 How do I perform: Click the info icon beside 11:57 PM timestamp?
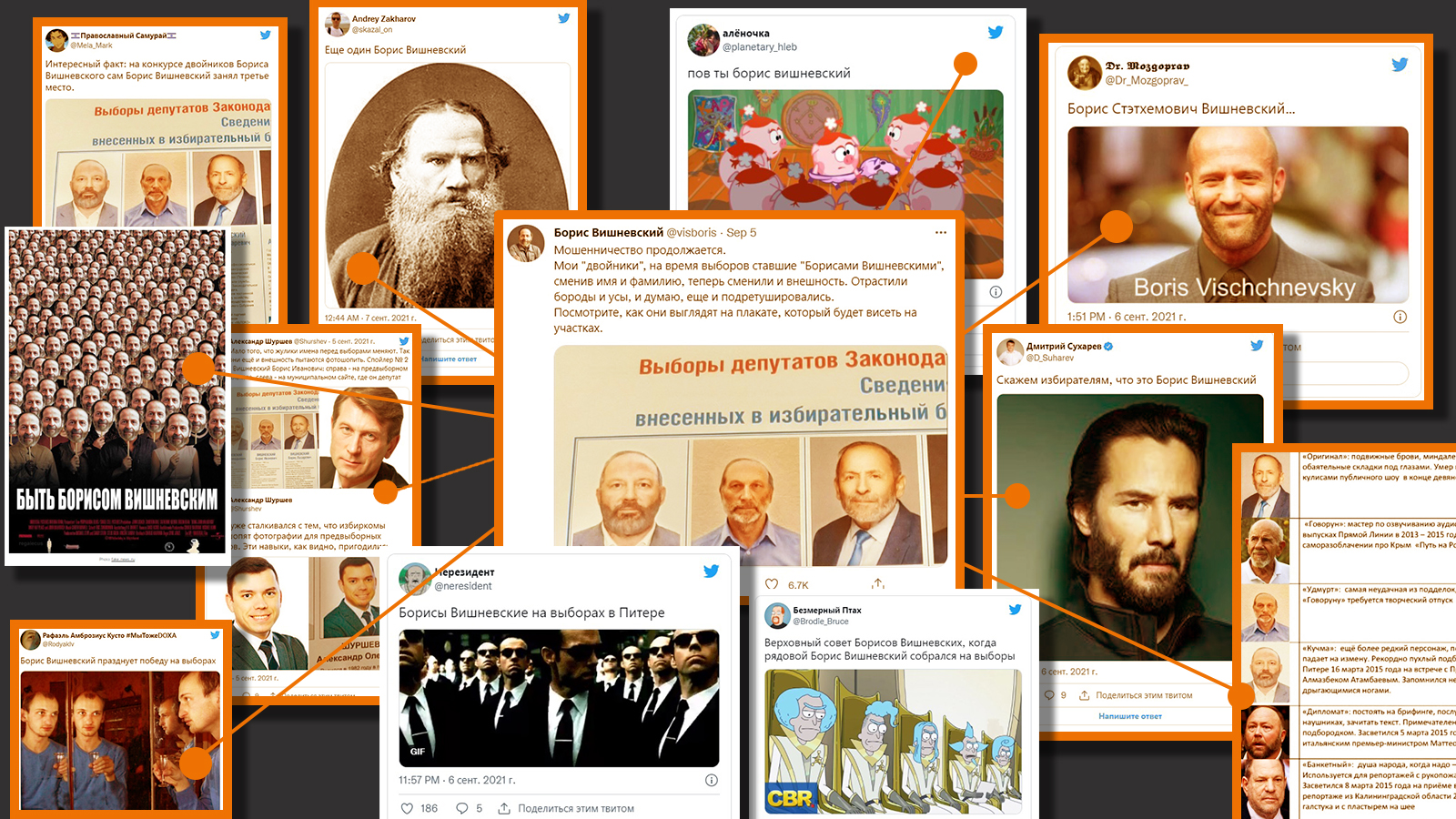click(x=712, y=780)
